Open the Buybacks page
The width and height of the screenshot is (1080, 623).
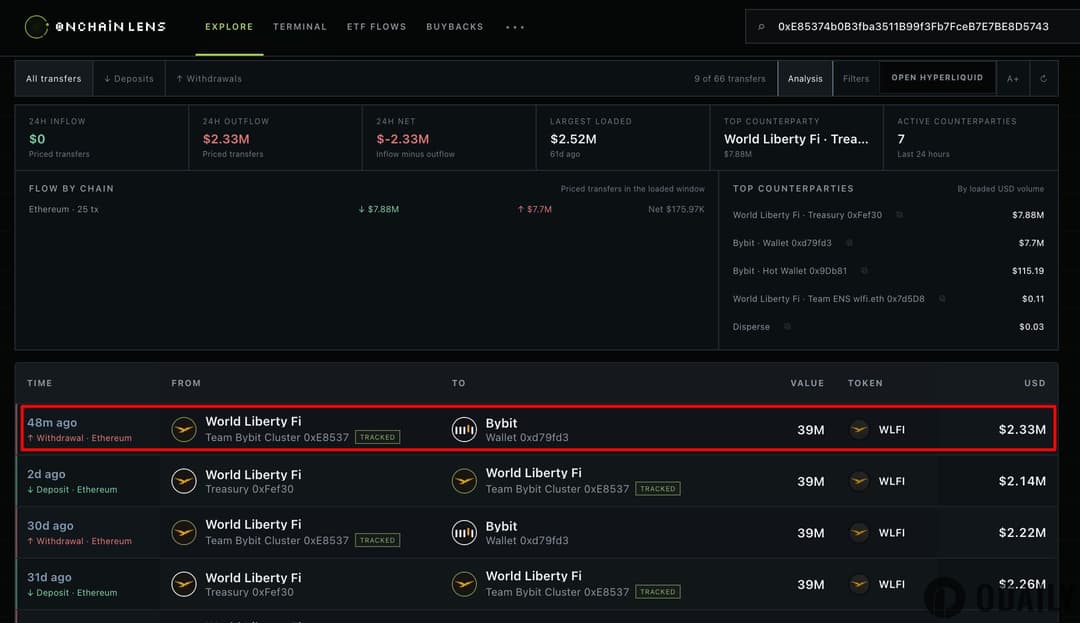point(455,27)
